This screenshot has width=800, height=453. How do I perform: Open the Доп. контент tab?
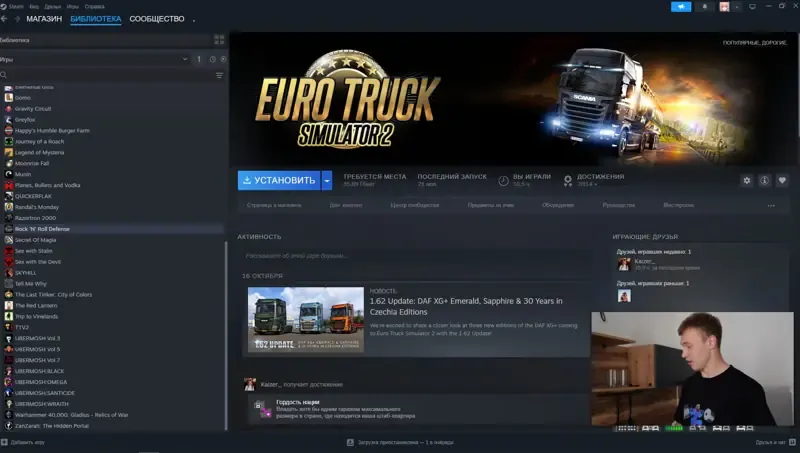(x=346, y=205)
